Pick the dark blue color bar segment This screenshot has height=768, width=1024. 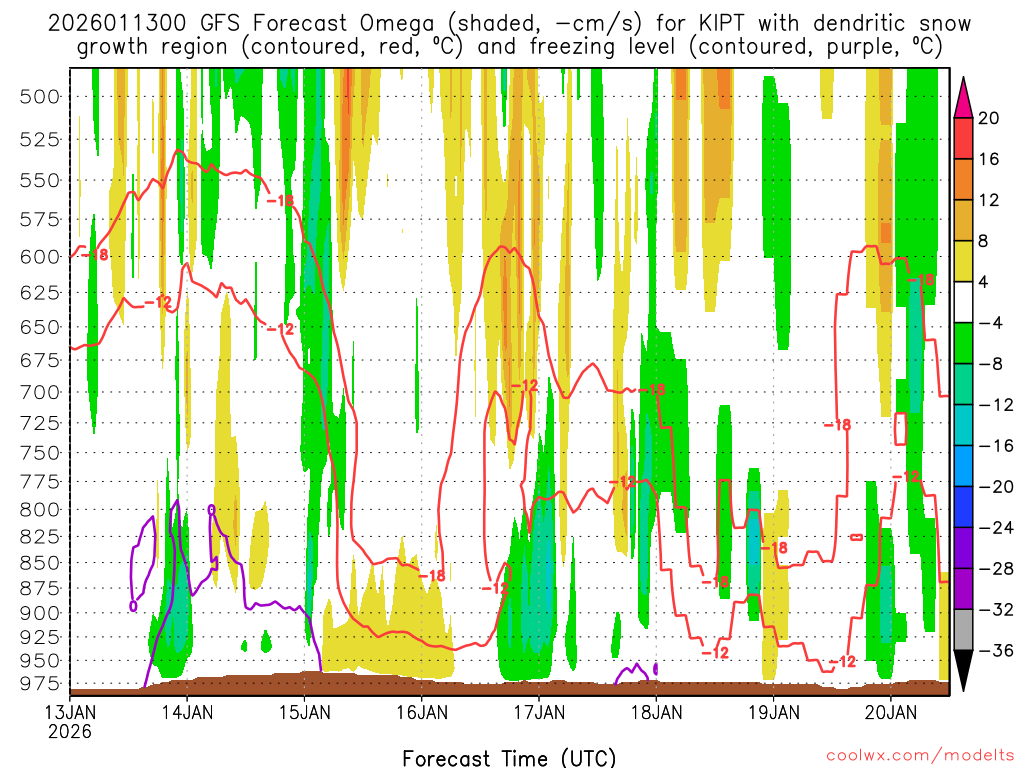(x=965, y=507)
